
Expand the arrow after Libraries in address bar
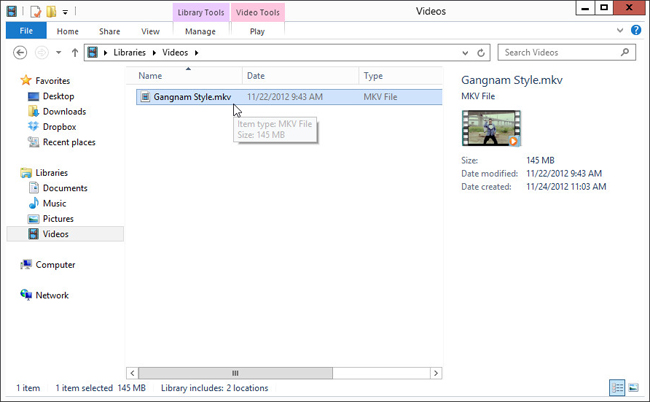[x=154, y=53]
